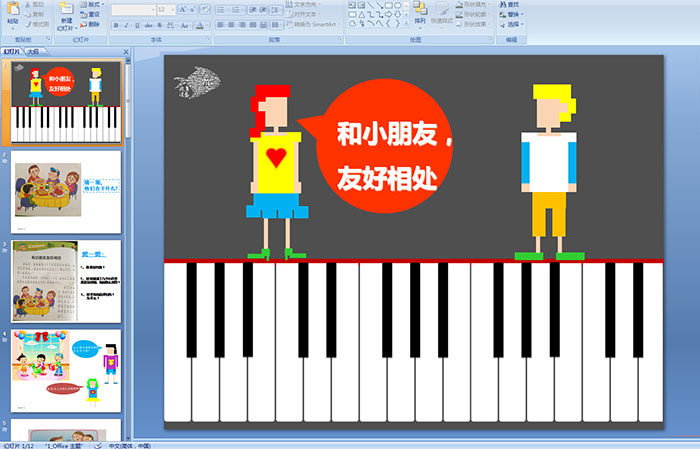Click the Clear Formatting eraser icon

[204, 9]
